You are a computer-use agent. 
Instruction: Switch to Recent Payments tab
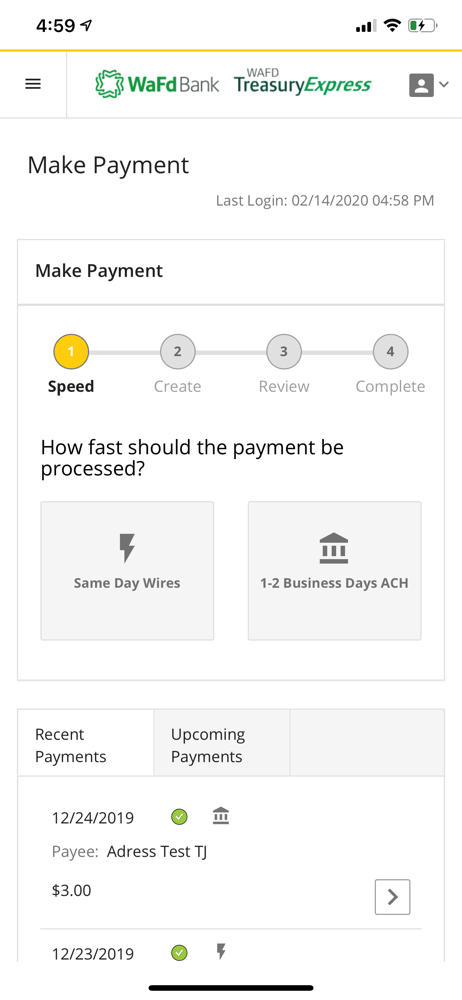point(86,742)
